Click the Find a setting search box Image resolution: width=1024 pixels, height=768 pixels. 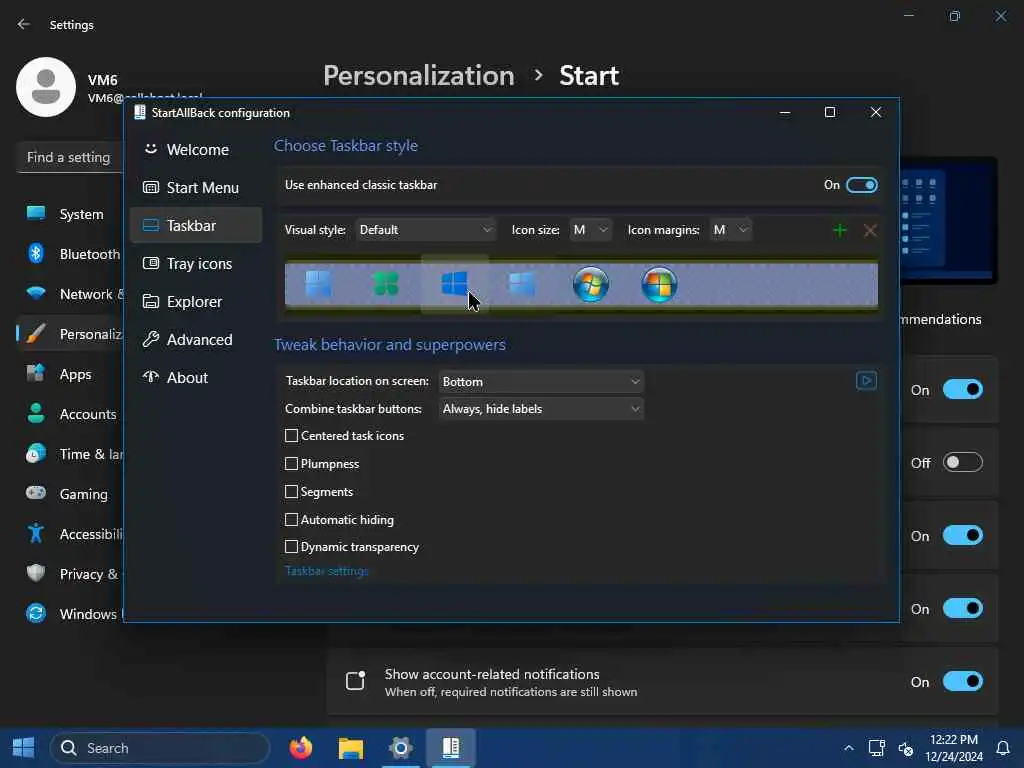70,157
